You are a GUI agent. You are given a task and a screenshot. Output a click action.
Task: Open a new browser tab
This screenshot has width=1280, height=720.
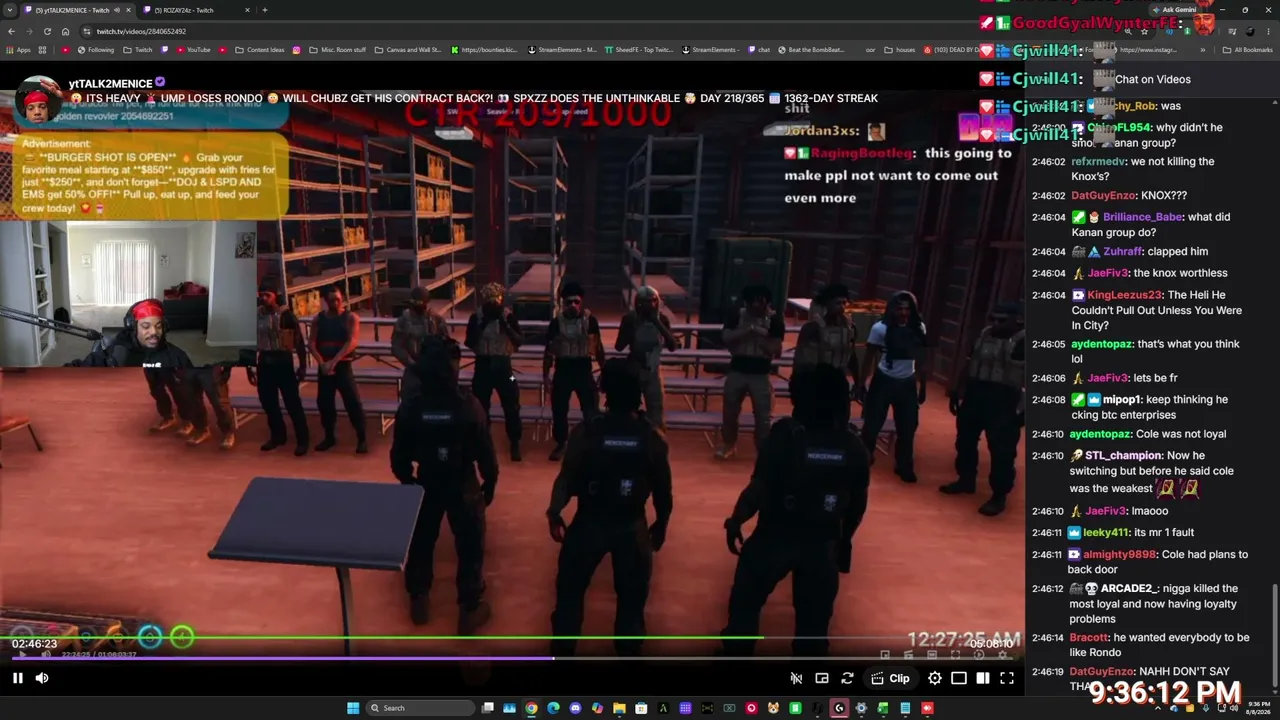[x=265, y=10]
